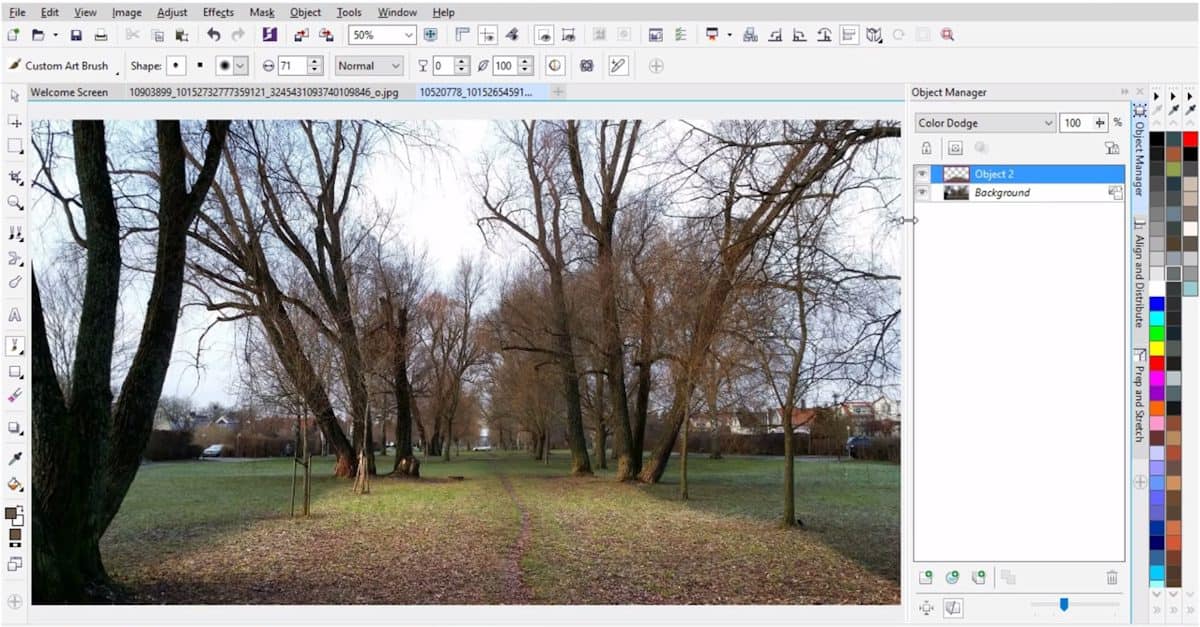Select the Eyedropper tool in the toolbox

tap(15, 458)
